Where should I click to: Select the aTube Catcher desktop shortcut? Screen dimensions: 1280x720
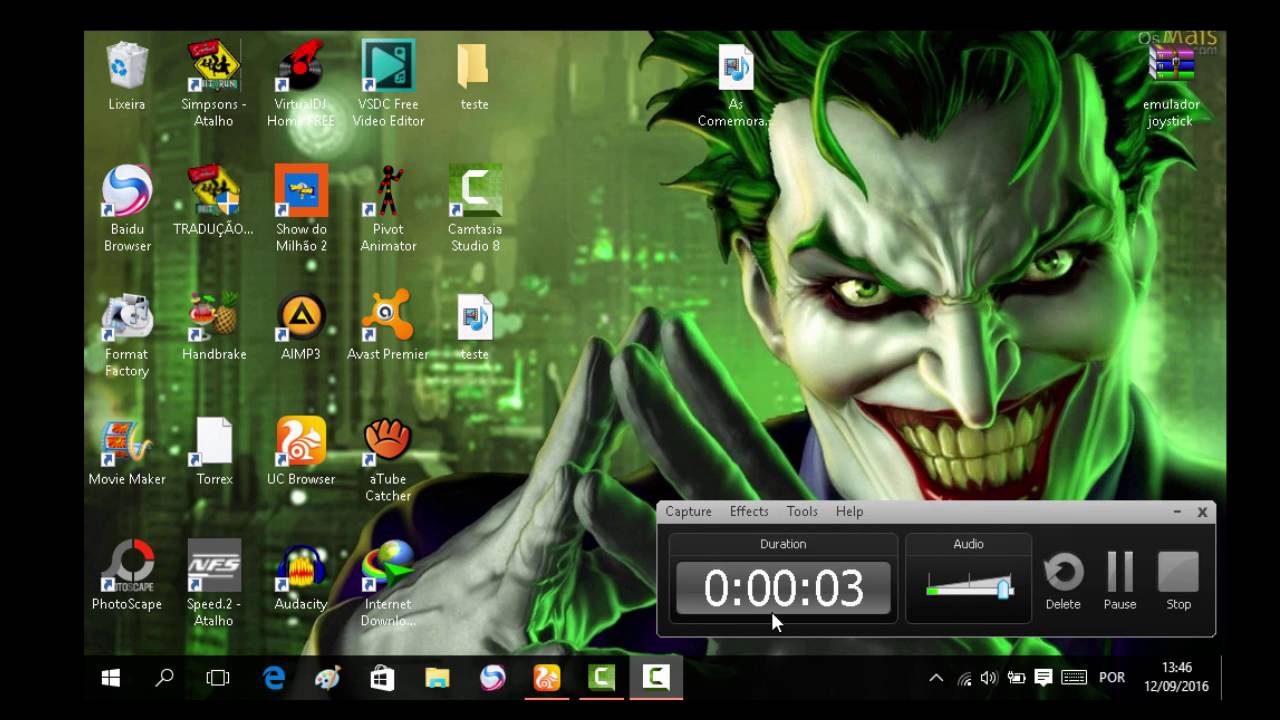click(388, 459)
